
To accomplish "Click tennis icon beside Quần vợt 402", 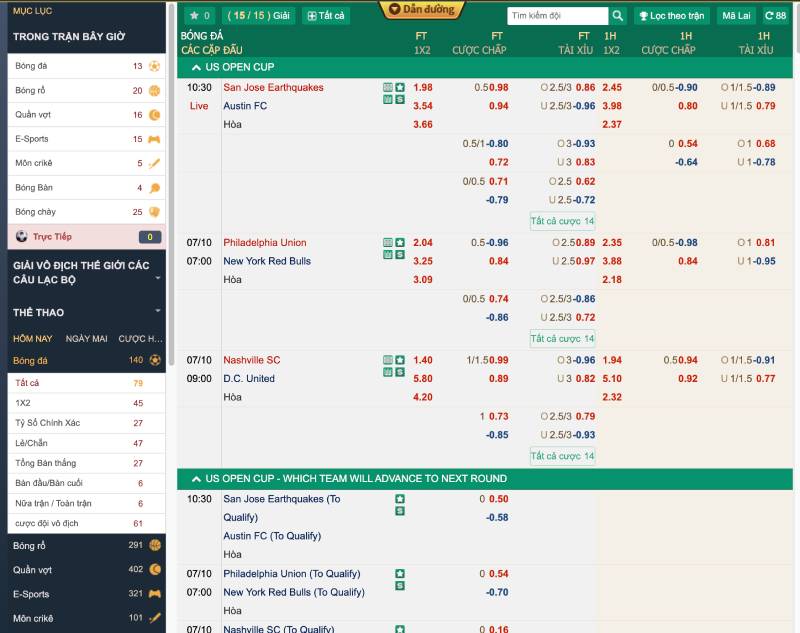I will [155, 569].
